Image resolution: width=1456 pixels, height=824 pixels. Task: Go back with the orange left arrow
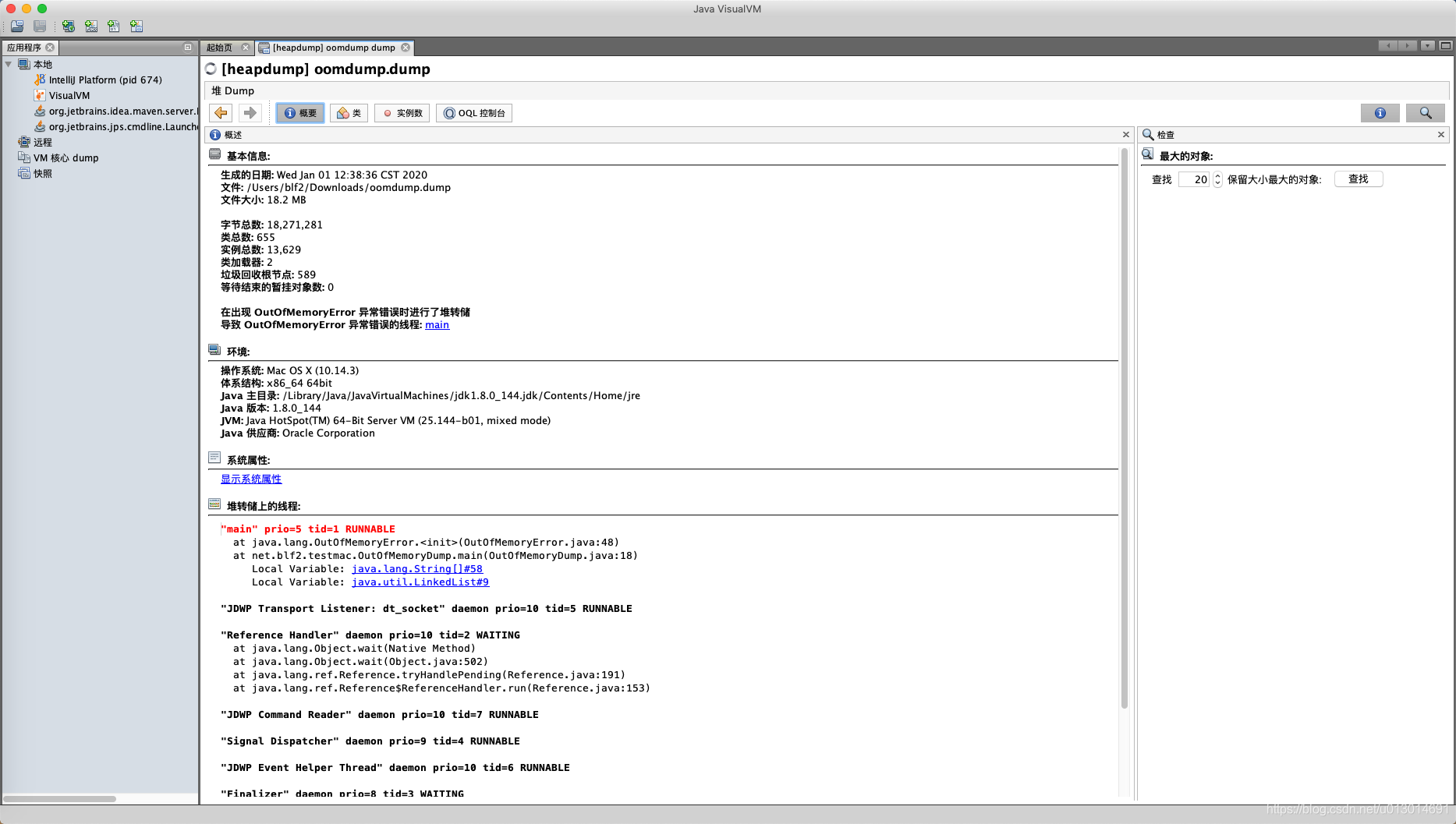tap(221, 113)
